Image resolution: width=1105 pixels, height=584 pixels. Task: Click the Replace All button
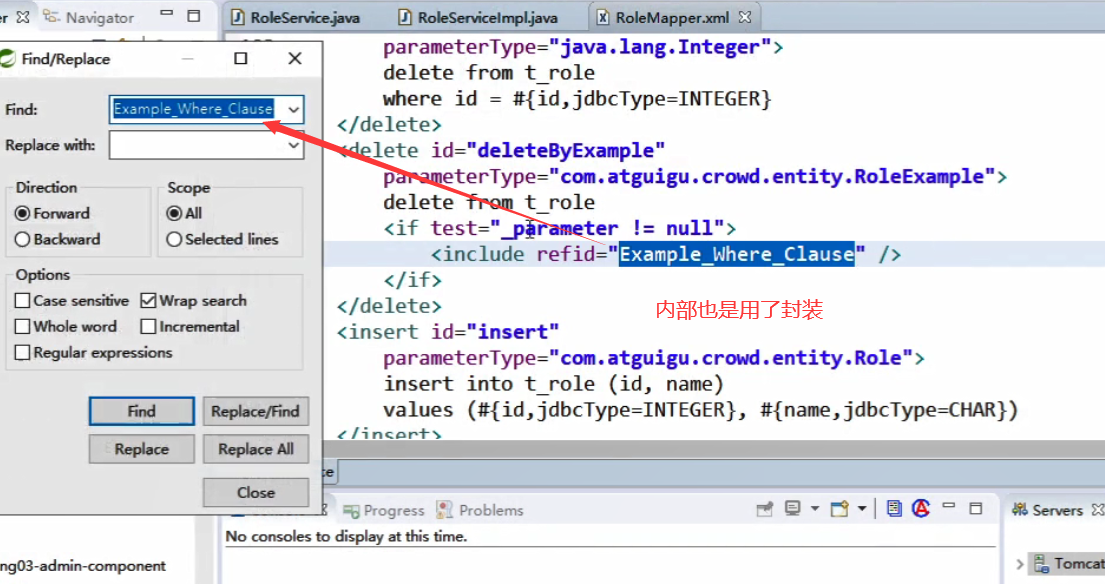click(256, 449)
